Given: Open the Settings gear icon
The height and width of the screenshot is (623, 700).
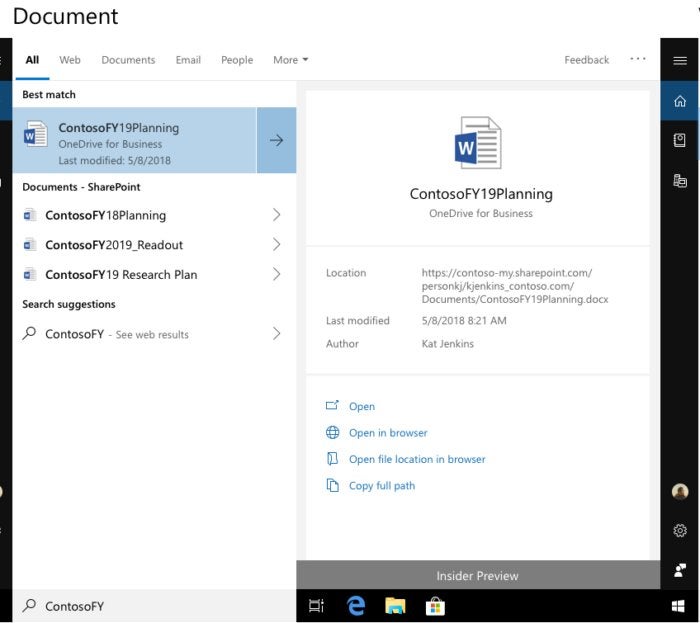Looking at the screenshot, I should [679, 530].
